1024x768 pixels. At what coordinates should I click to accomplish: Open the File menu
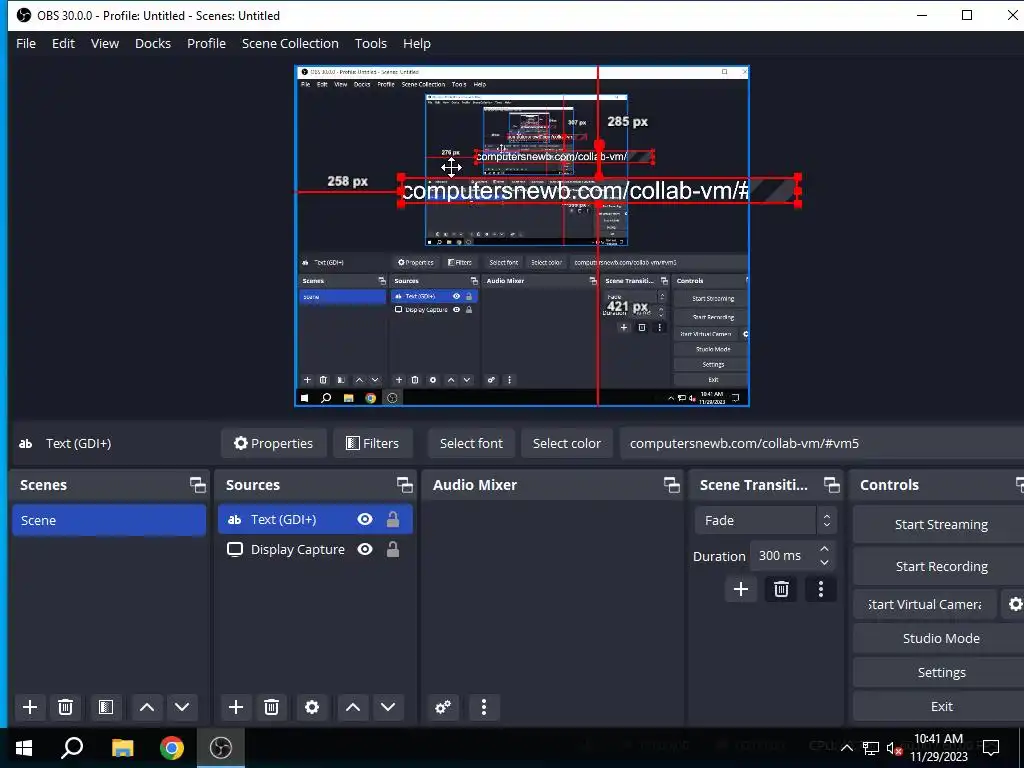(x=26, y=43)
